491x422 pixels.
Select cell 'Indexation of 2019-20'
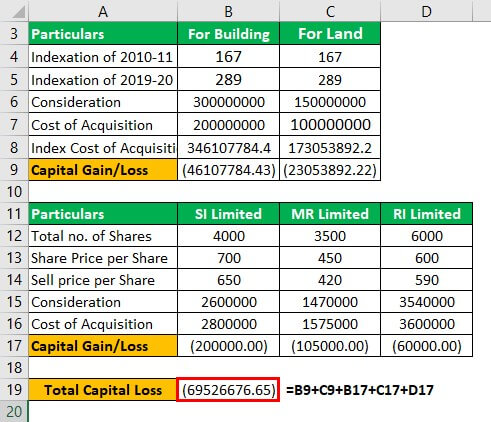103,79
